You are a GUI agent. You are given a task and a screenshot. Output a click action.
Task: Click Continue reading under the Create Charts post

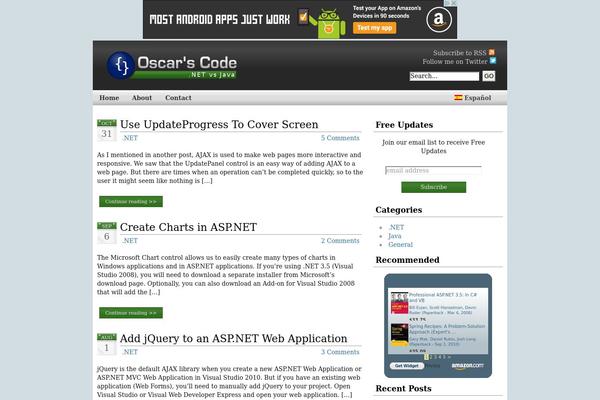point(131,313)
